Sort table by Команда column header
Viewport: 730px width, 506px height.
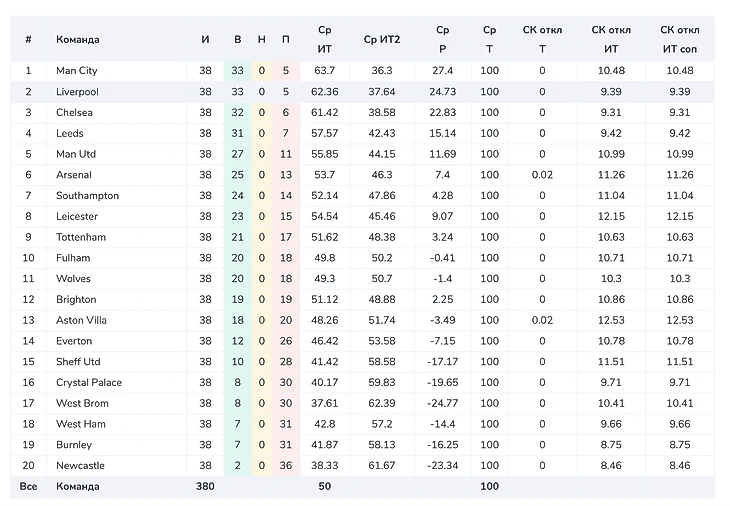tap(78, 39)
